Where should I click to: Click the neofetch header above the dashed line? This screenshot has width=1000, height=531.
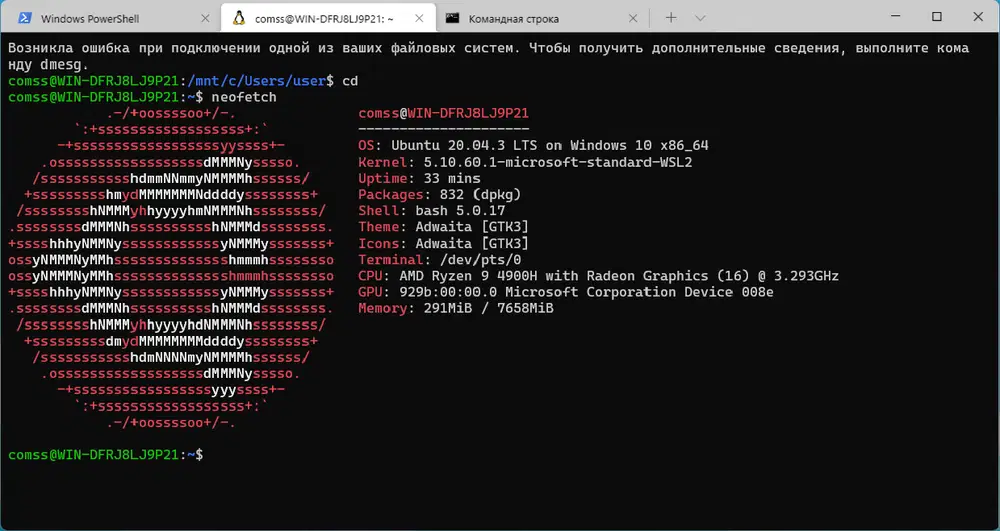(443, 113)
